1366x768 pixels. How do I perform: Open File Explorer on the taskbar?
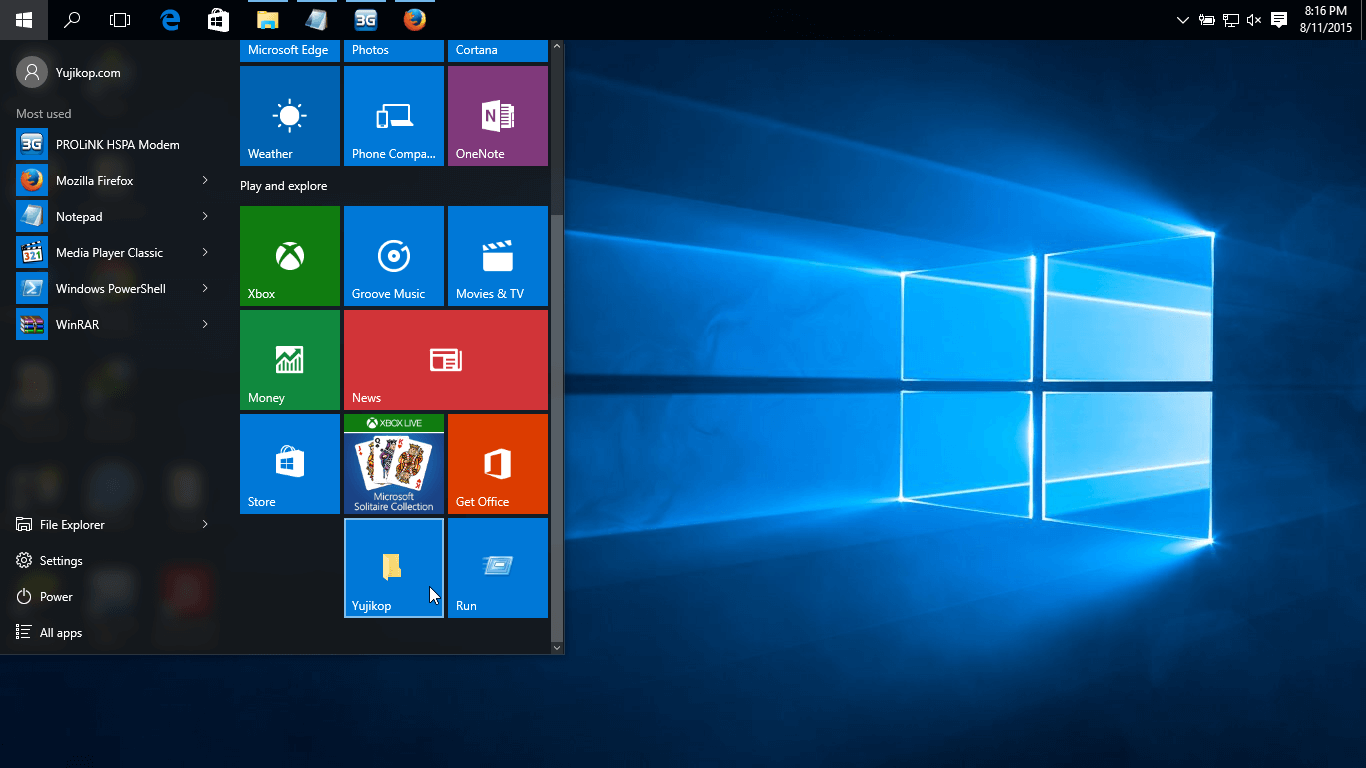click(x=267, y=20)
